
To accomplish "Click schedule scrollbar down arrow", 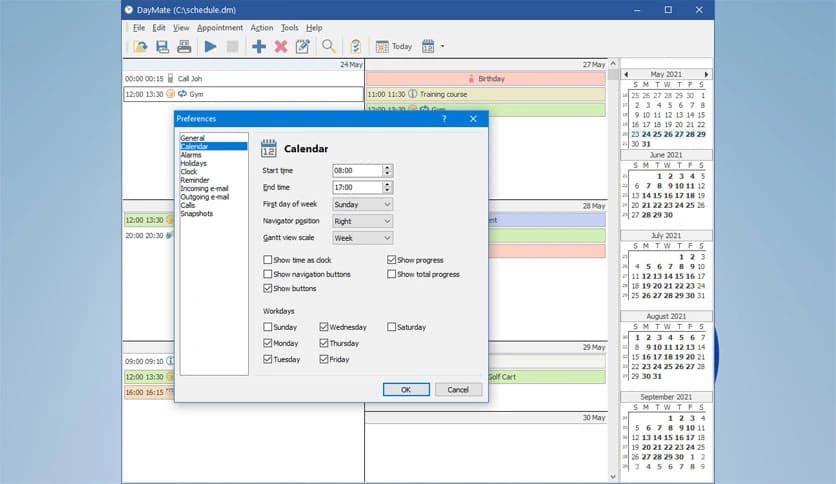I will click(613, 477).
